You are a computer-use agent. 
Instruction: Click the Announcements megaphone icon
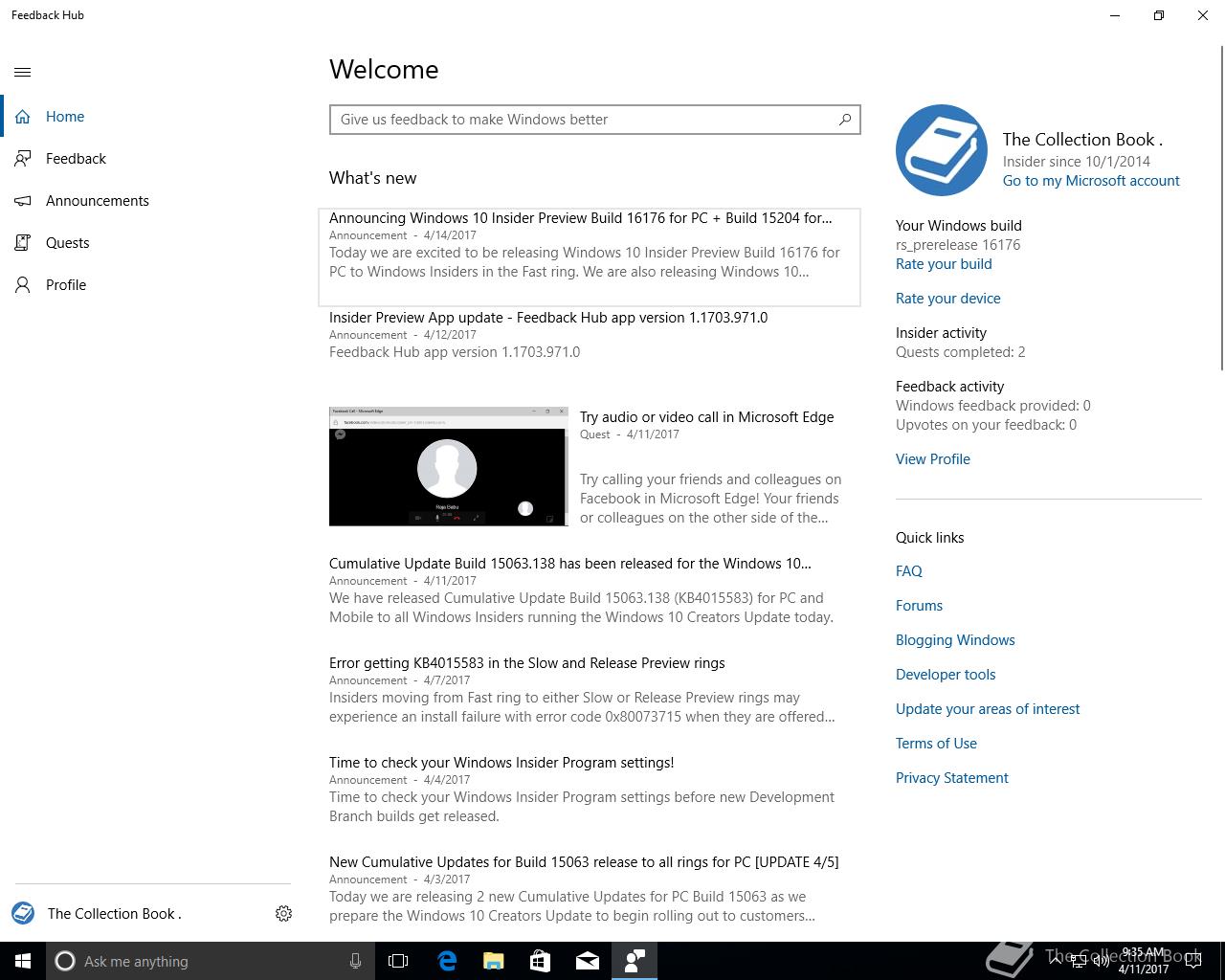(x=23, y=201)
